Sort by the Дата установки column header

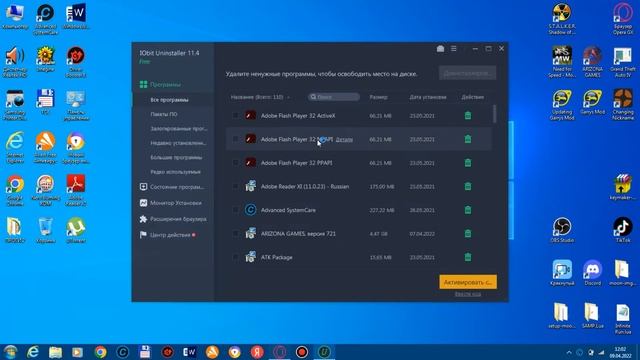click(x=428, y=97)
